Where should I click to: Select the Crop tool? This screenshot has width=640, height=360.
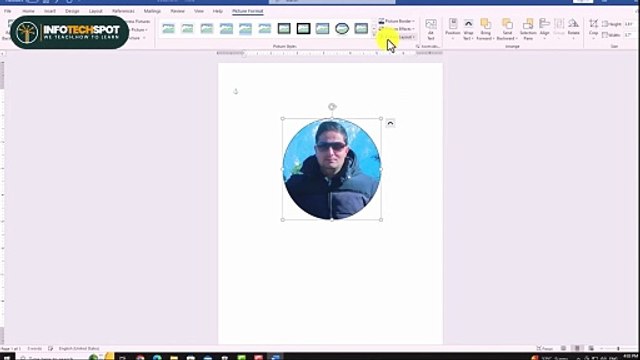click(593, 29)
